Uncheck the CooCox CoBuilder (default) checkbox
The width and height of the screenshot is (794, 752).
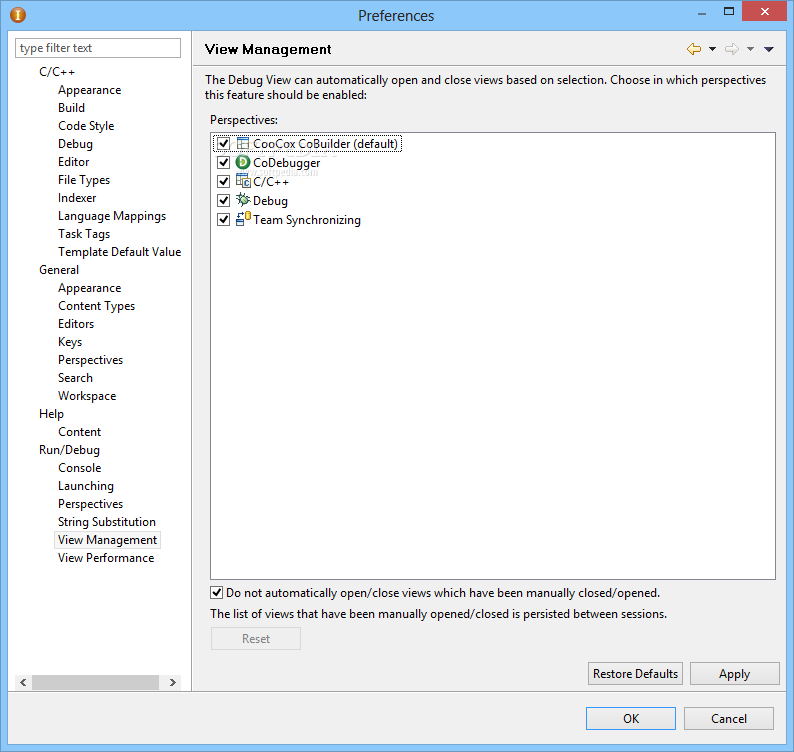223,144
